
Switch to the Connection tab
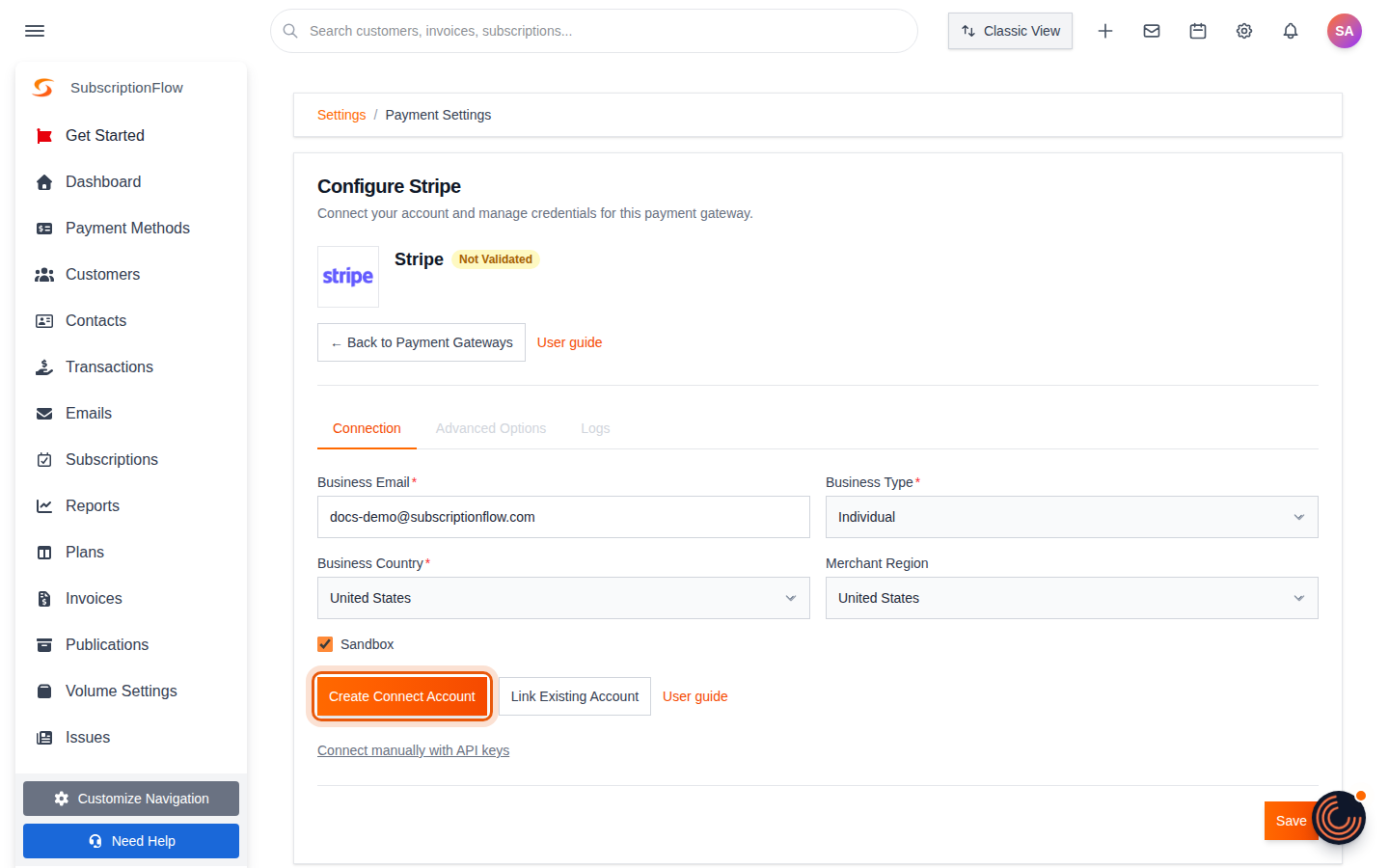point(367,428)
